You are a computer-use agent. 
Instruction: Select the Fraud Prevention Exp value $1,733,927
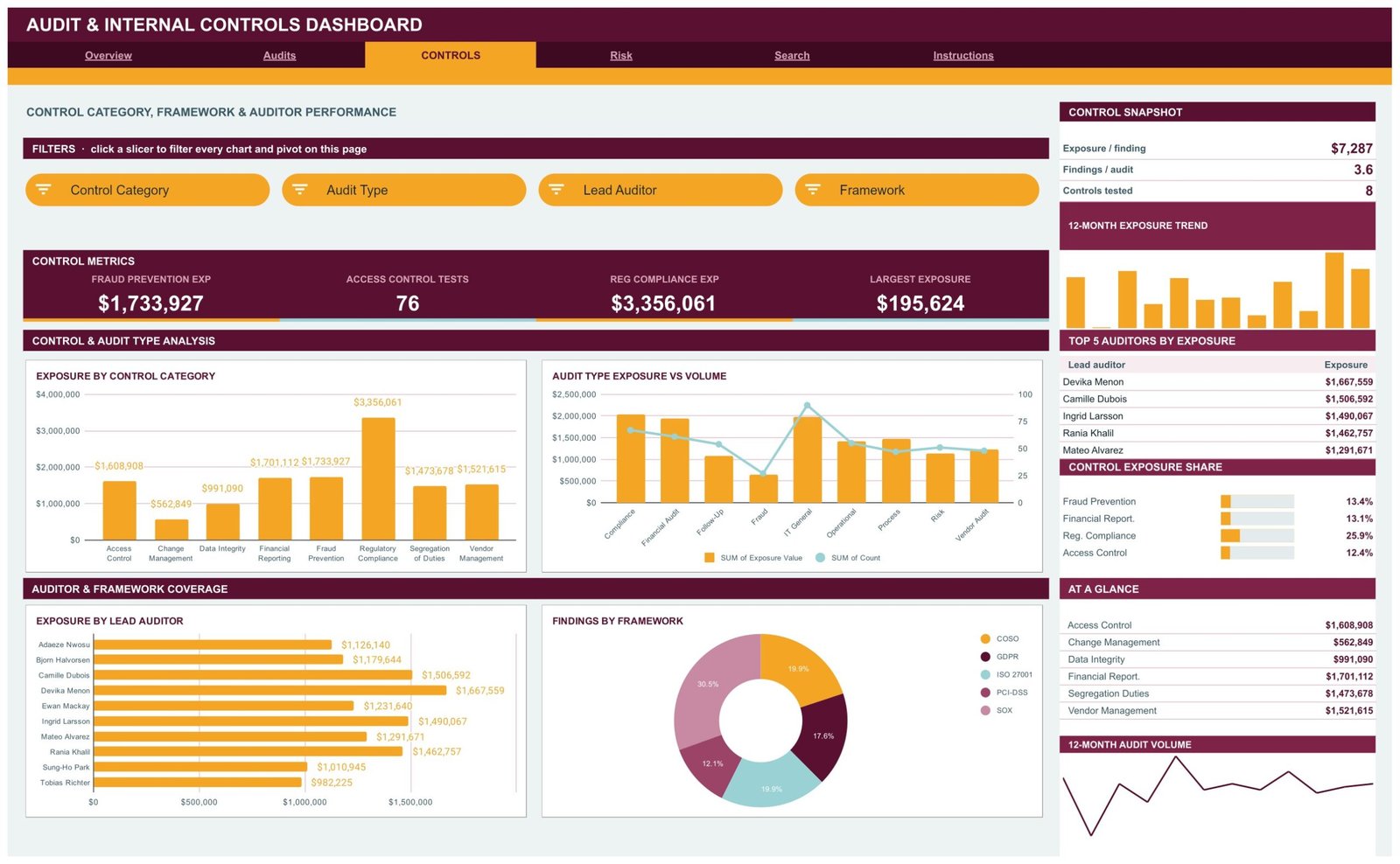150,303
